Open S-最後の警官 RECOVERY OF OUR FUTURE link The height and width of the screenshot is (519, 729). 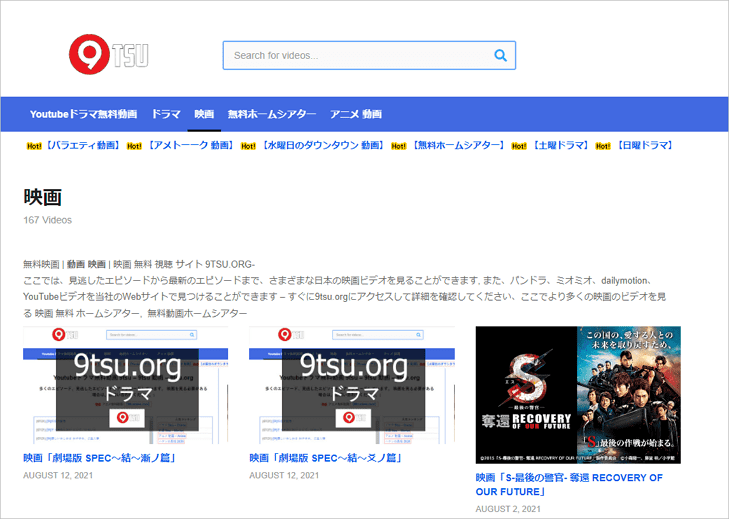(x=569, y=485)
